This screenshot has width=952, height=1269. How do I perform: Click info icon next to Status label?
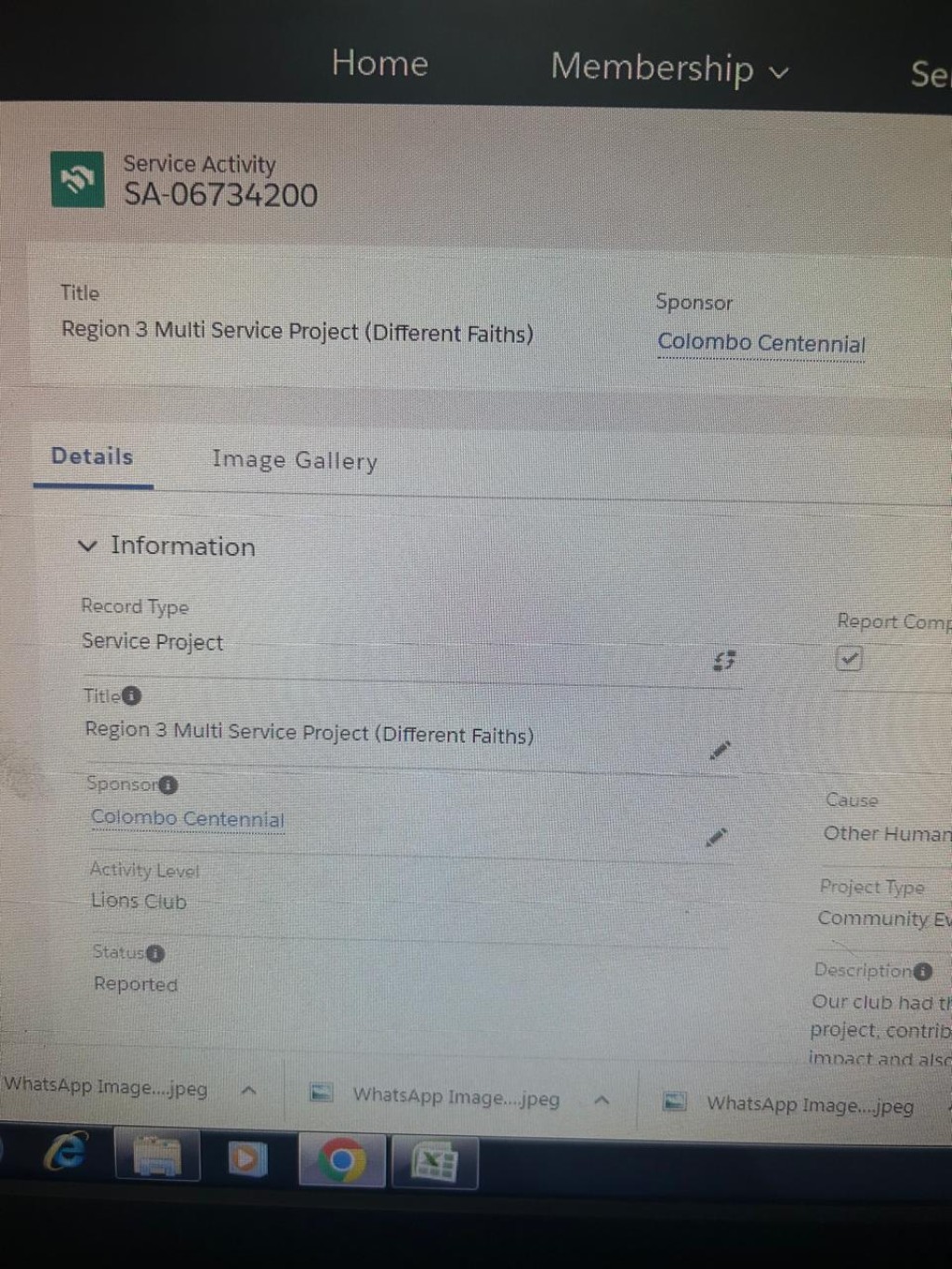pyautogui.click(x=155, y=954)
